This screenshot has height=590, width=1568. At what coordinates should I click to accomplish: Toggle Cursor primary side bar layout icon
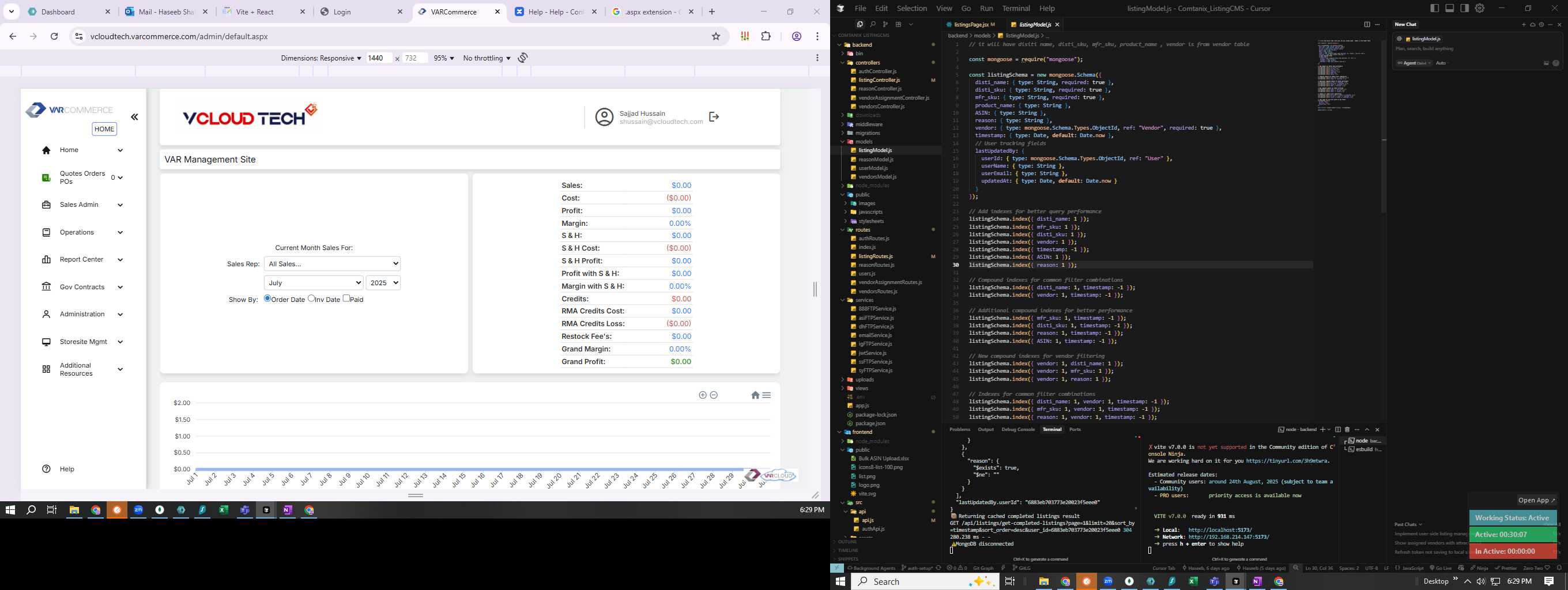1435,8
